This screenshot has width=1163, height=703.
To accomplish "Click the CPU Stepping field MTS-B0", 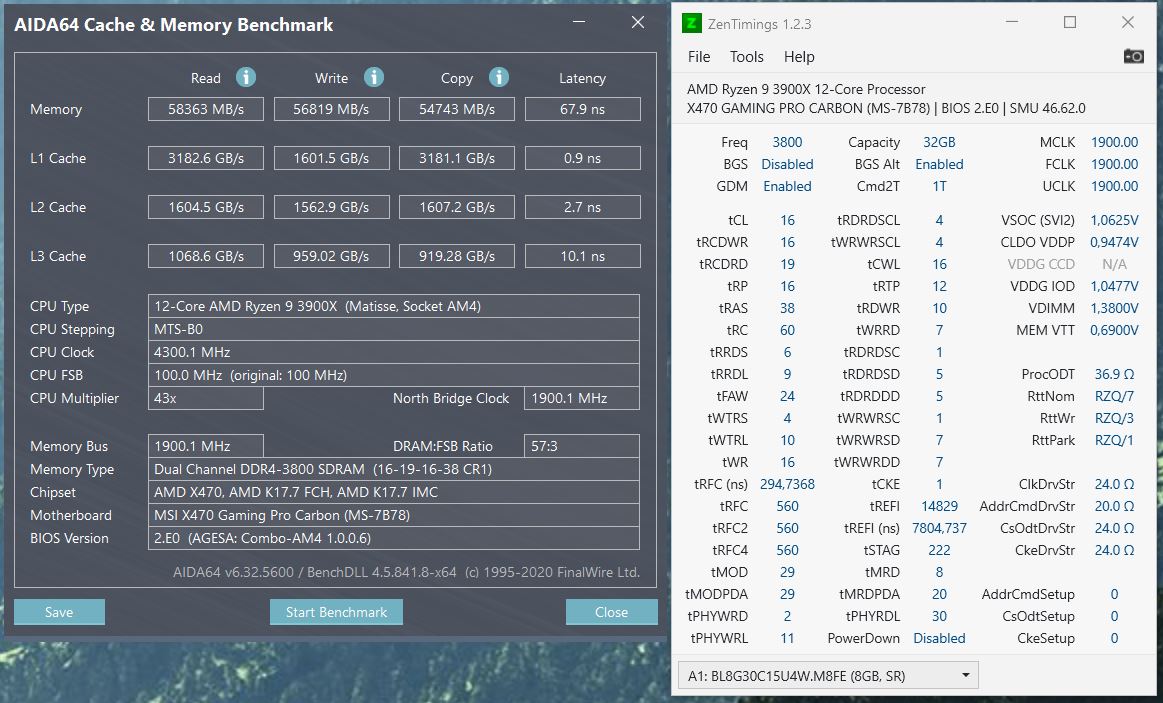I will pyautogui.click(x=394, y=329).
